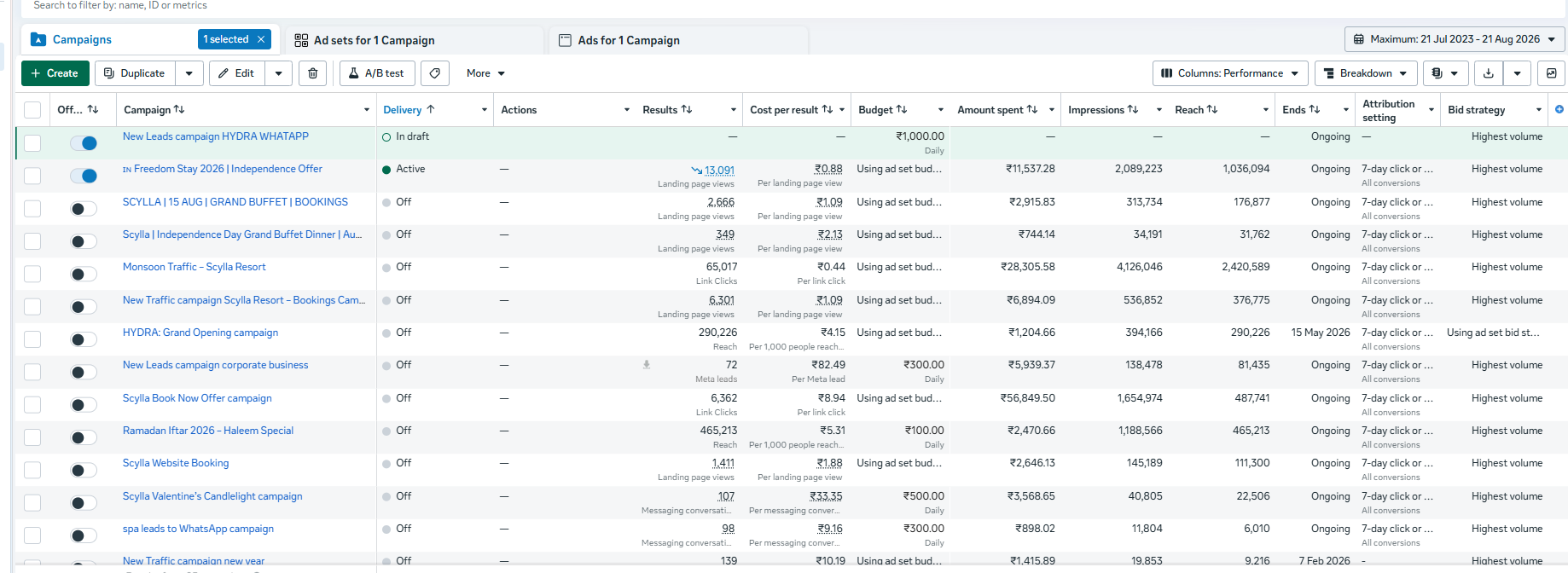Check the Ramadan Iftar 2026 row checkbox
Screen dimensions: 1568x573
coord(32,437)
